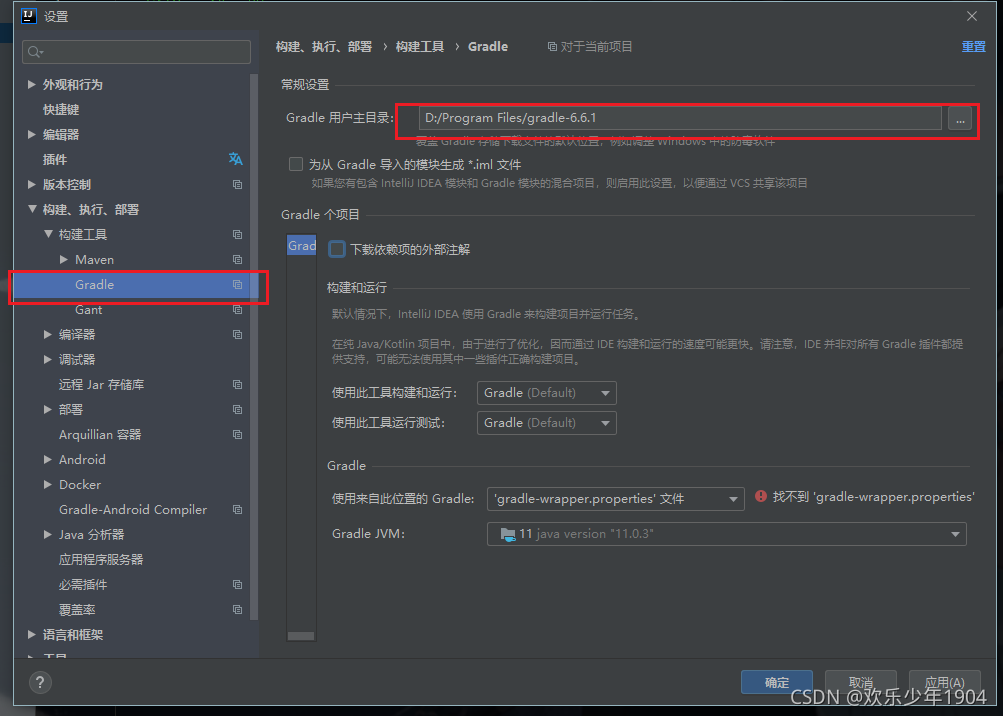Select the Grad project entry in project list
1003x716 pixels.
[x=301, y=245]
